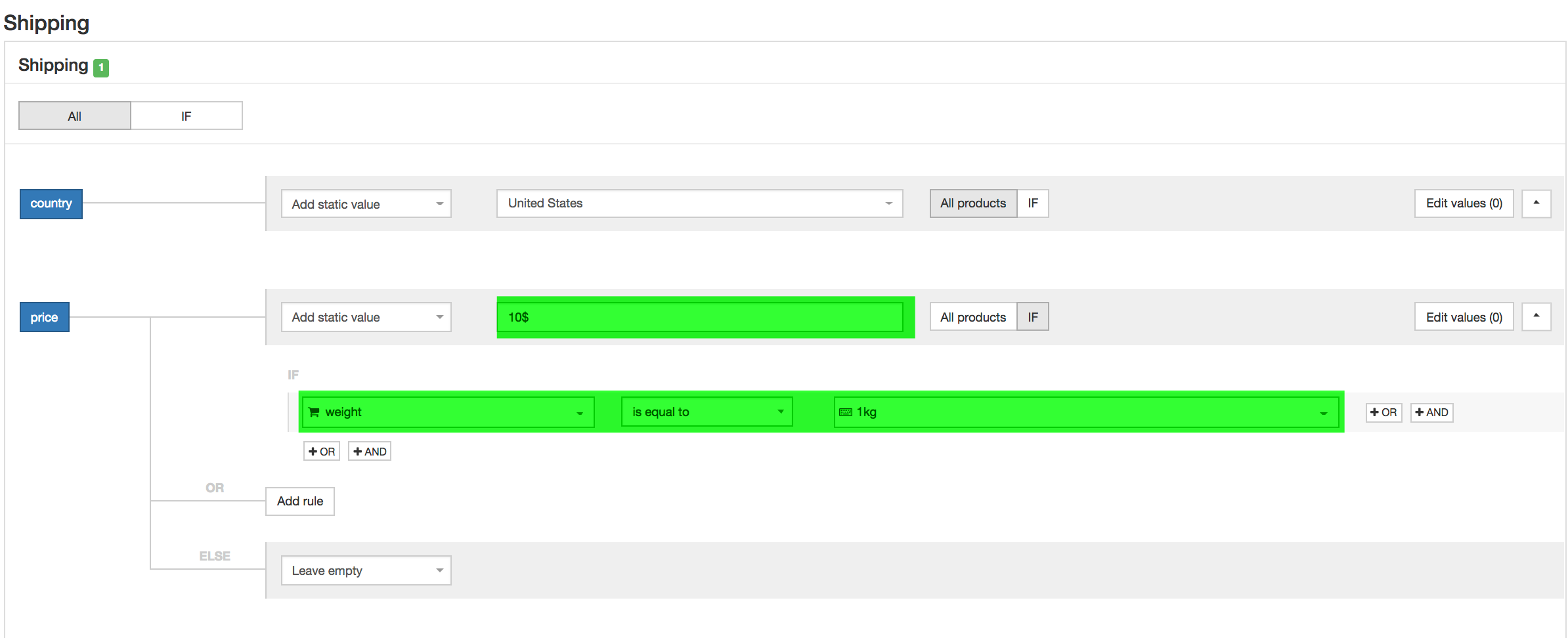Open the 1kg value dropdown
Viewport: 1568px width, 638px height.
(1086, 412)
